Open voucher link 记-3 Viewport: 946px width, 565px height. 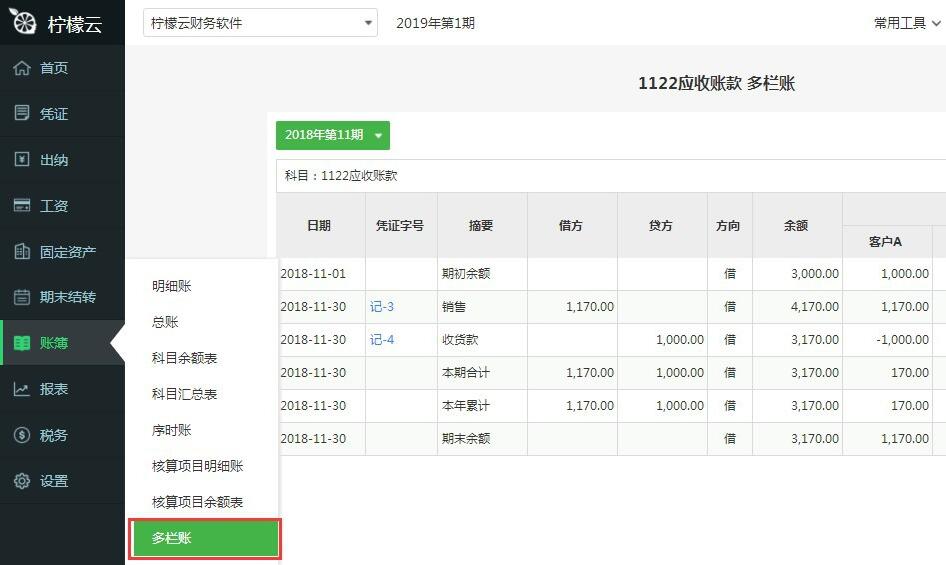[382, 307]
